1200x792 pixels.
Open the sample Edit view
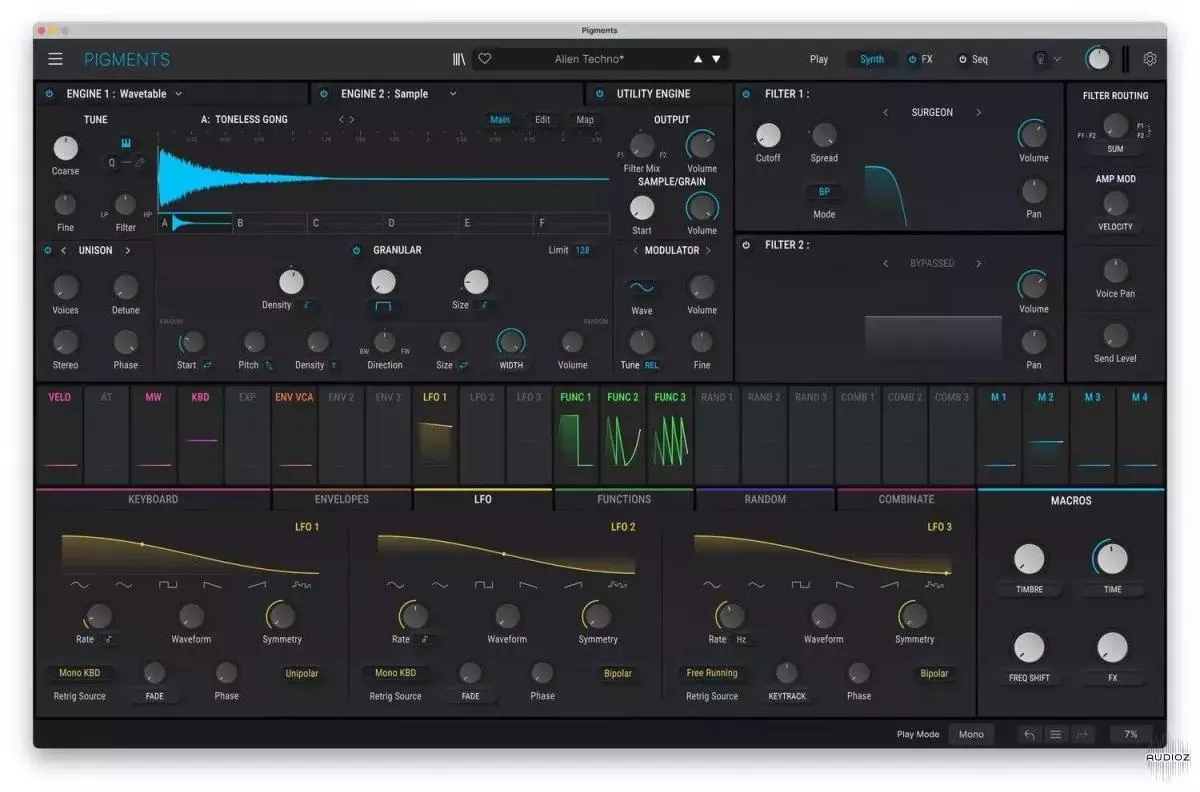(542, 119)
